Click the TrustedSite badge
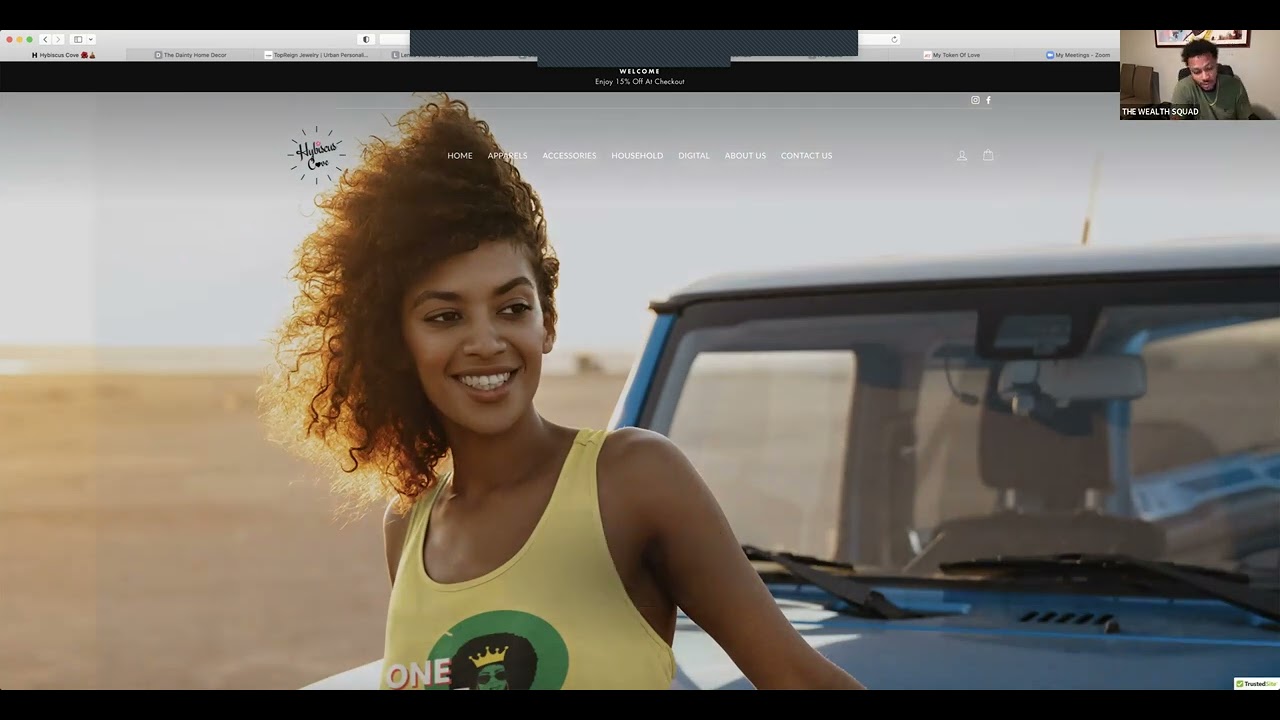The image size is (1280, 720). (x=1256, y=684)
